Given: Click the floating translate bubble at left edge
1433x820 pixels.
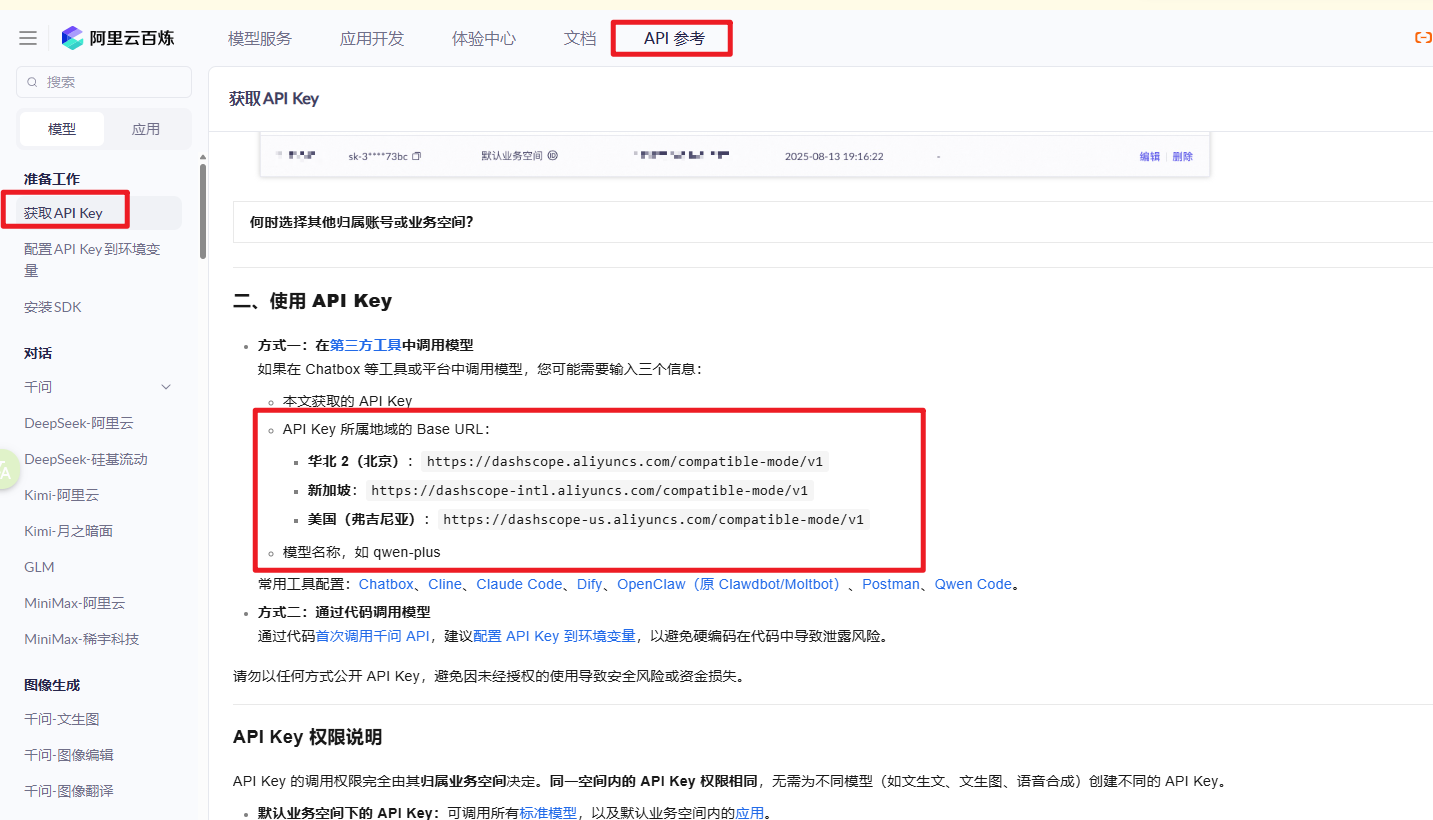Looking at the screenshot, I should click(6, 470).
